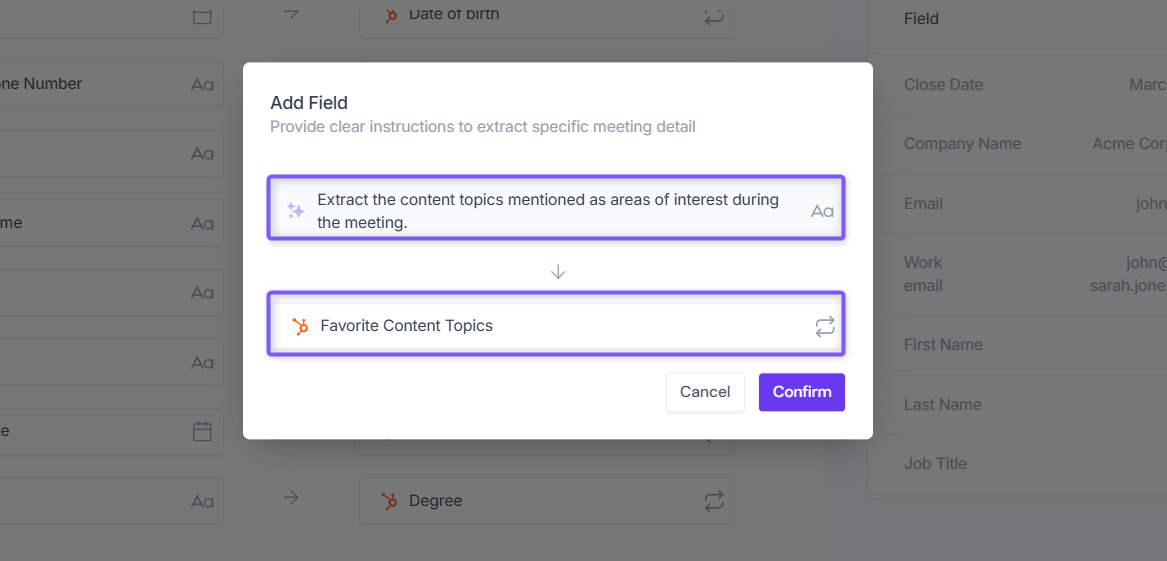Click the swap icon in Date of birth field
The height and width of the screenshot is (561, 1167).
714,16
